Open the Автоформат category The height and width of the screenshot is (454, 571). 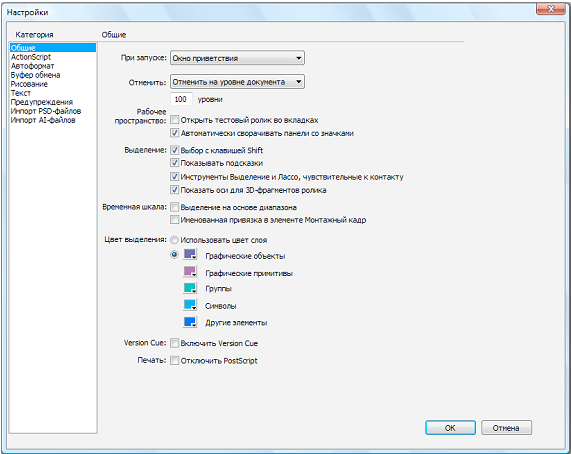(x=32, y=66)
